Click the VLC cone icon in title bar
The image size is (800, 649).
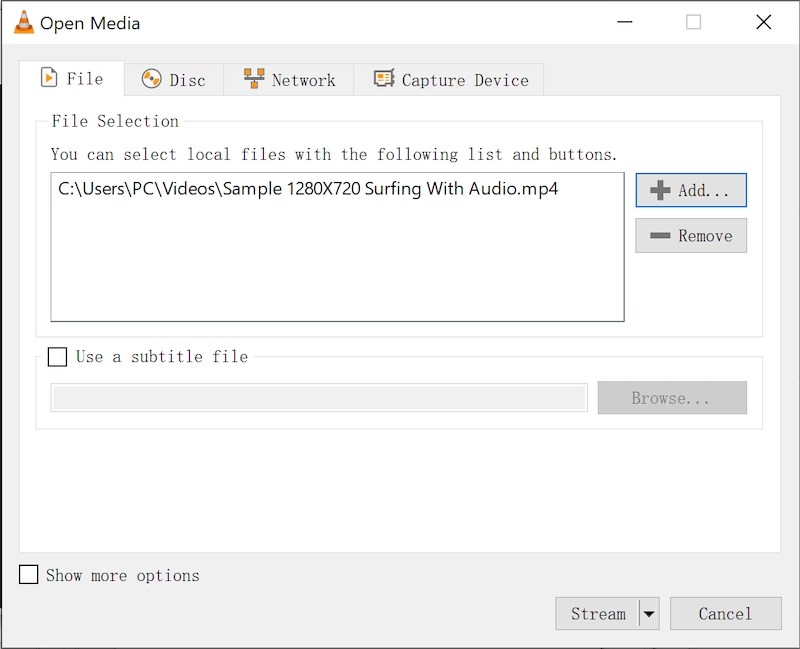23,22
